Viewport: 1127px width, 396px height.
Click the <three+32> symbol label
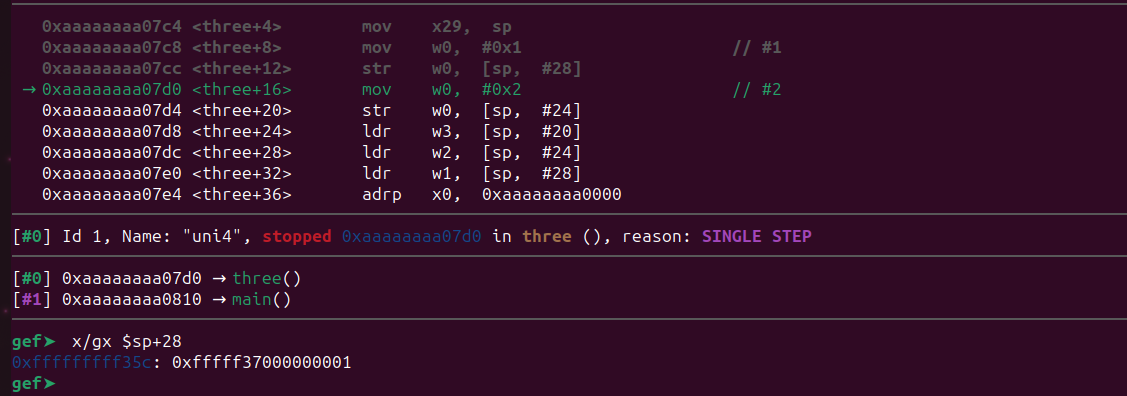pyautogui.click(x=242, y=174)
